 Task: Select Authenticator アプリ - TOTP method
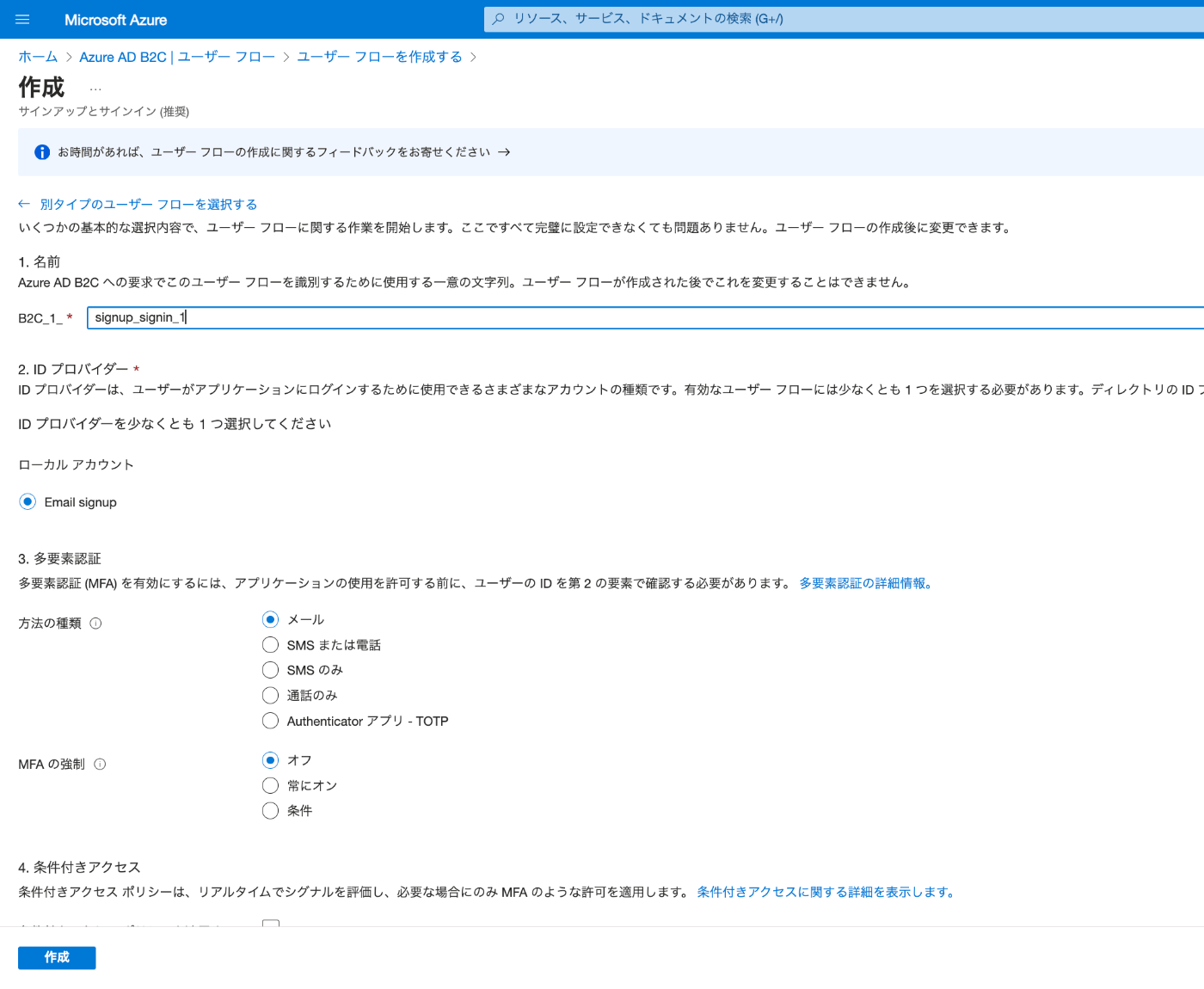270,721
